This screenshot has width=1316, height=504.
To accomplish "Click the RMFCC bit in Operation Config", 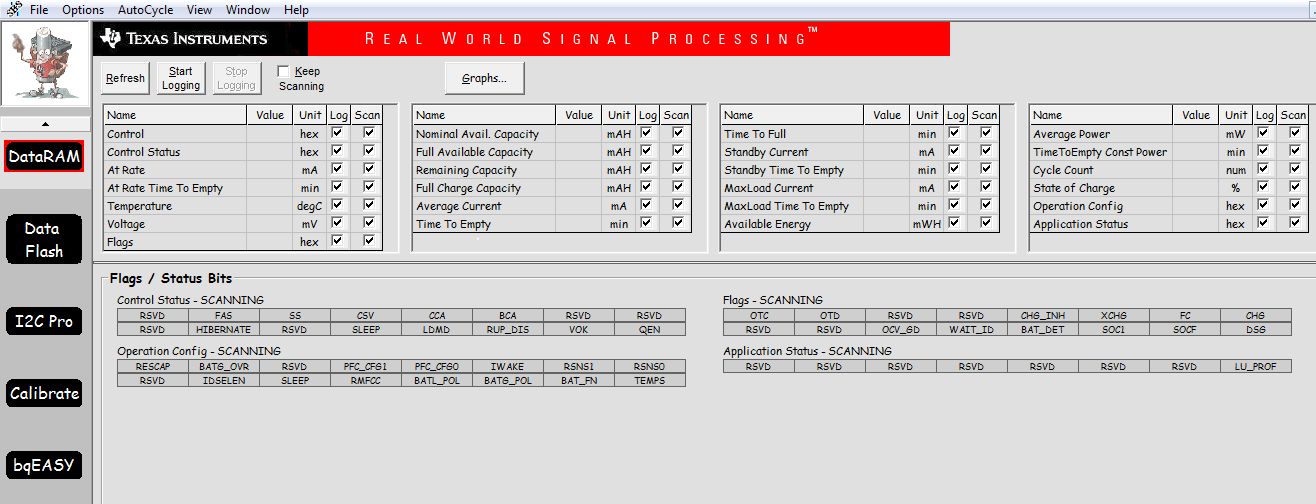I will 366,380.
